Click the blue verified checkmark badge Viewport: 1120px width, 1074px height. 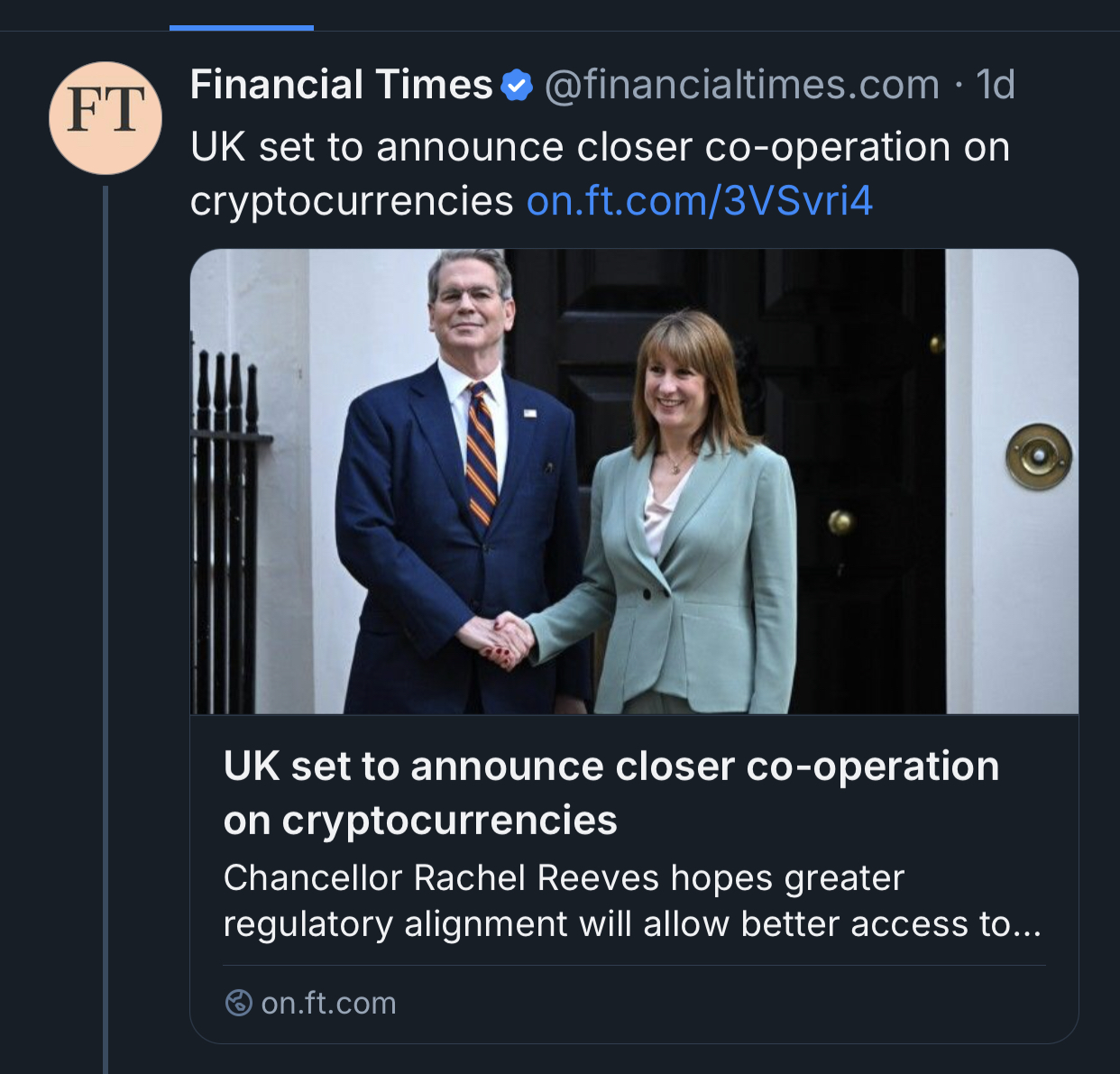point(517,86)
